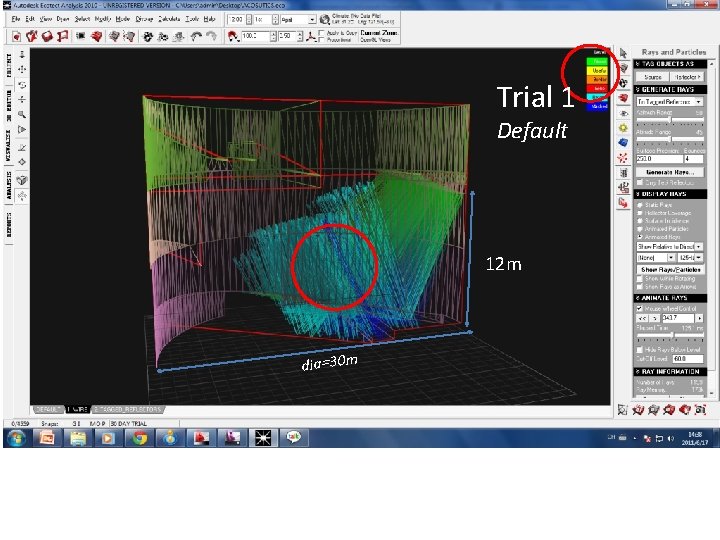Collapse the Display Rays section
The height and width of the screenshot is (540, 720).
(x=670, y=194)
